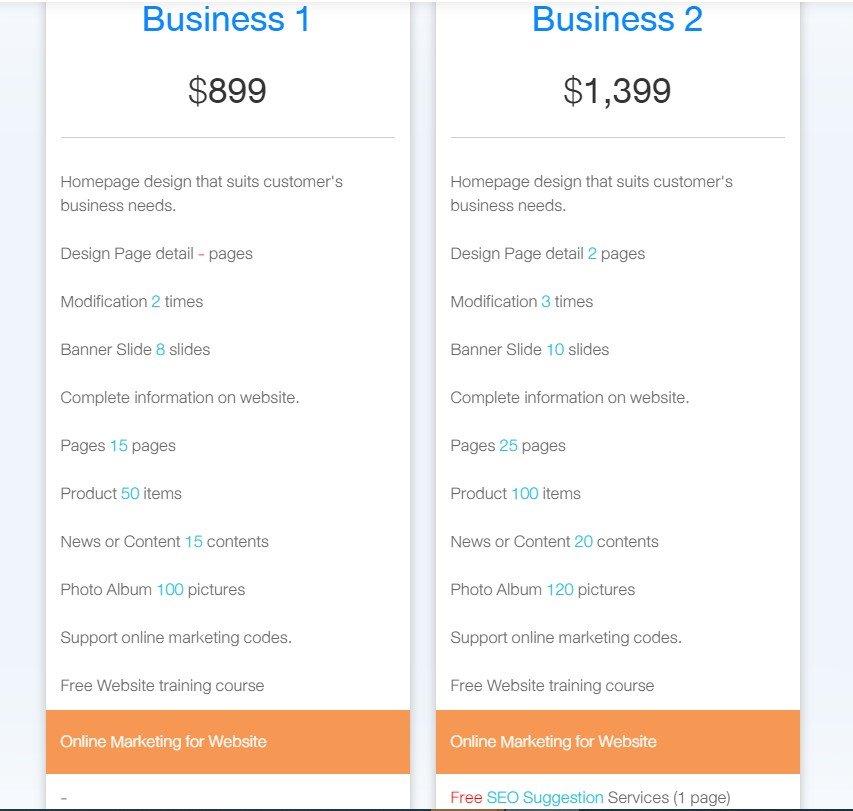853x811 pixels.
Task: Click News or Content 15 contents
Action: click(x=164, y=541)
